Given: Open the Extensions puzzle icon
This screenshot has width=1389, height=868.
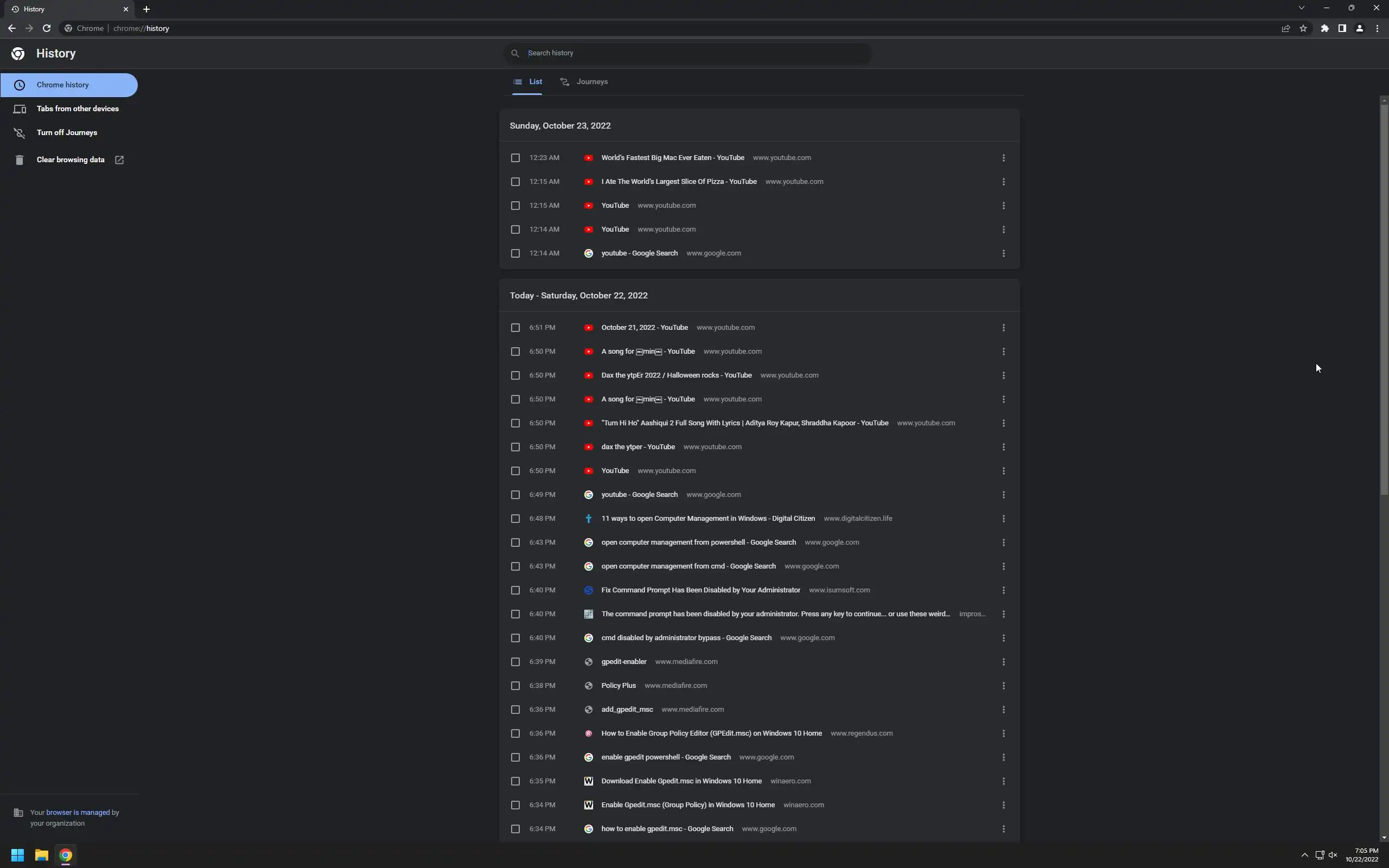Looking at the screenshot, I should click(x=1325, y=28).
